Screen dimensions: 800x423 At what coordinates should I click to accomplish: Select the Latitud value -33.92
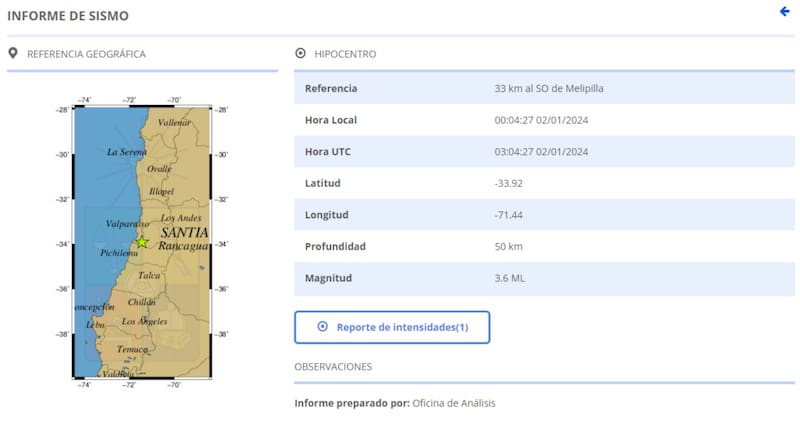[x=510, y=183]
